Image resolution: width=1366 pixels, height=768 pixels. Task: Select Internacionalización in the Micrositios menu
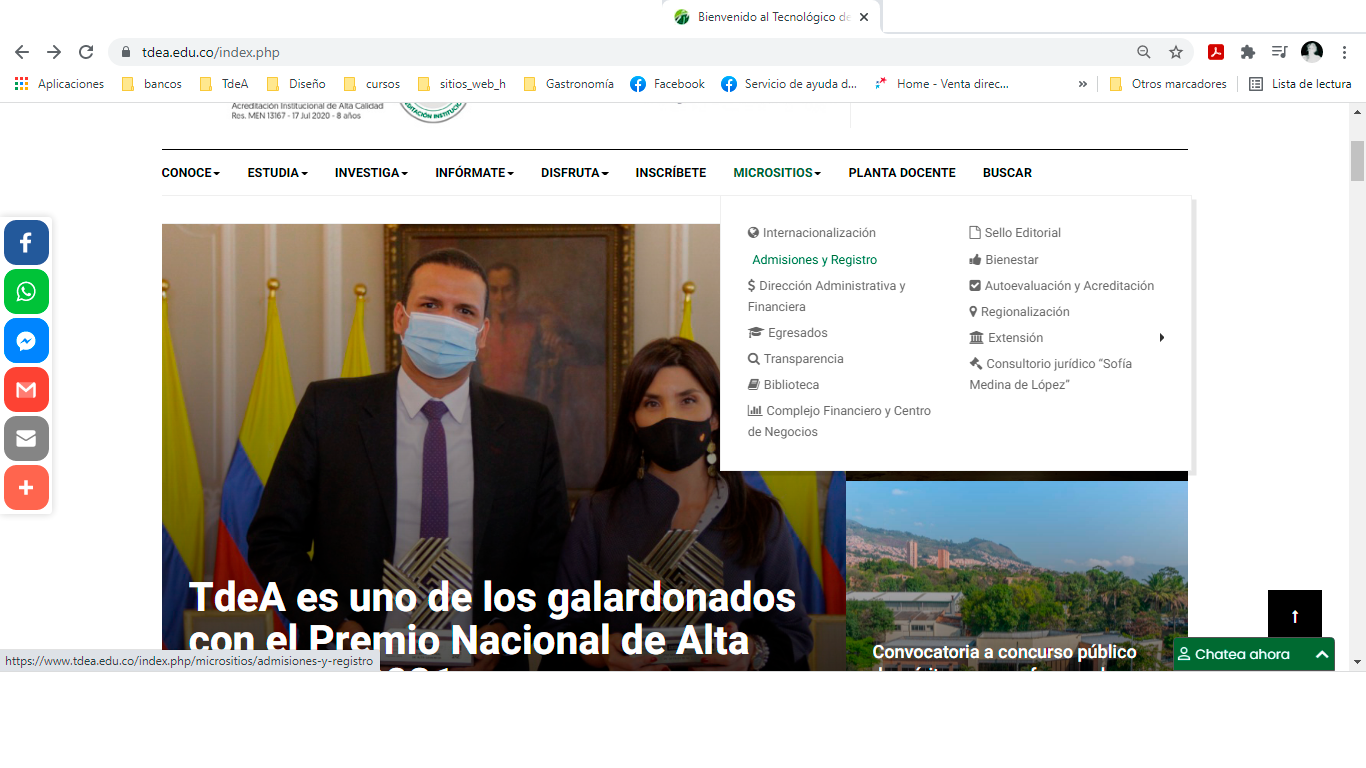click(812, 233)
